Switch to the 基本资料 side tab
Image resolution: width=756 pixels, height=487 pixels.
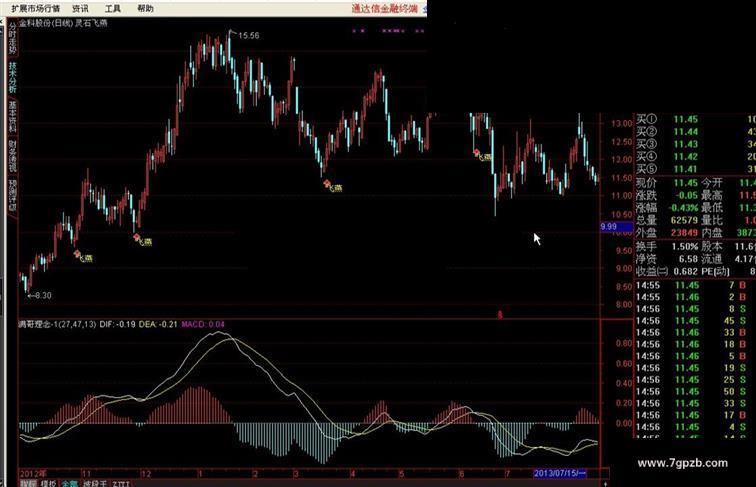tap(13, 117)
